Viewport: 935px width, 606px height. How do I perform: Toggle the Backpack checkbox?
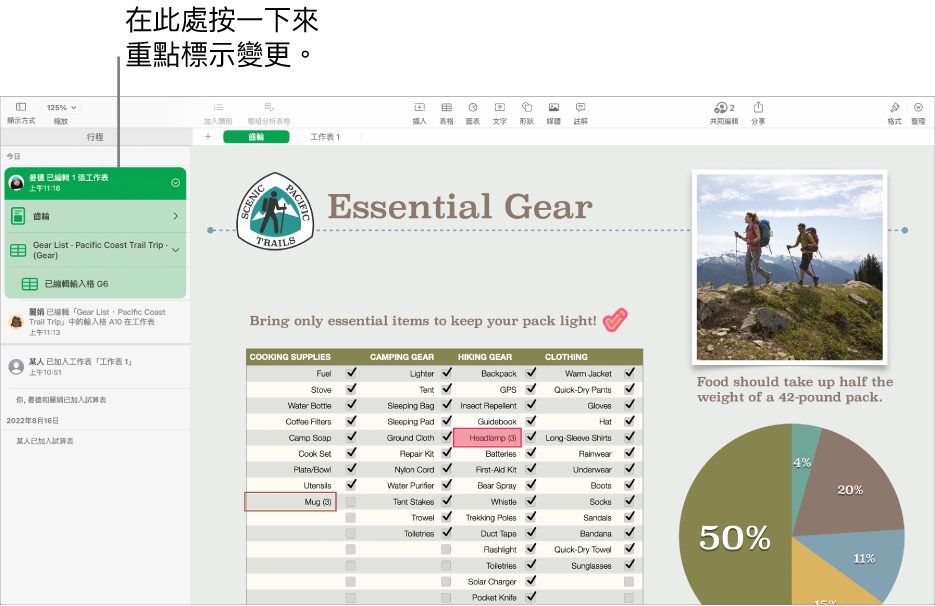pyautogui.click(x=531, y=373)
